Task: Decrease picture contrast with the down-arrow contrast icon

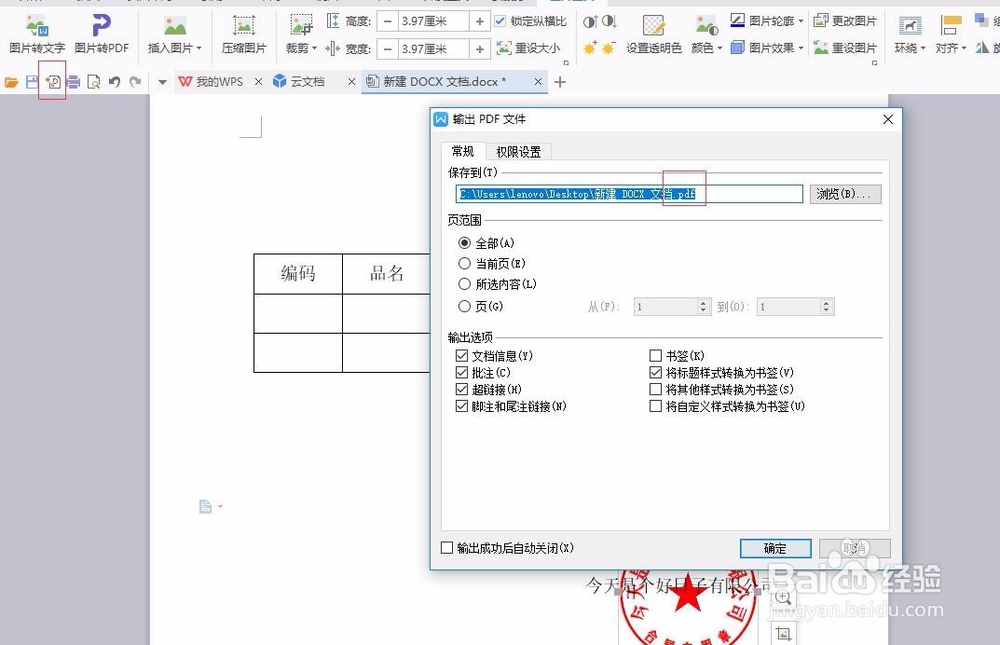Action: tap(610, 22)
